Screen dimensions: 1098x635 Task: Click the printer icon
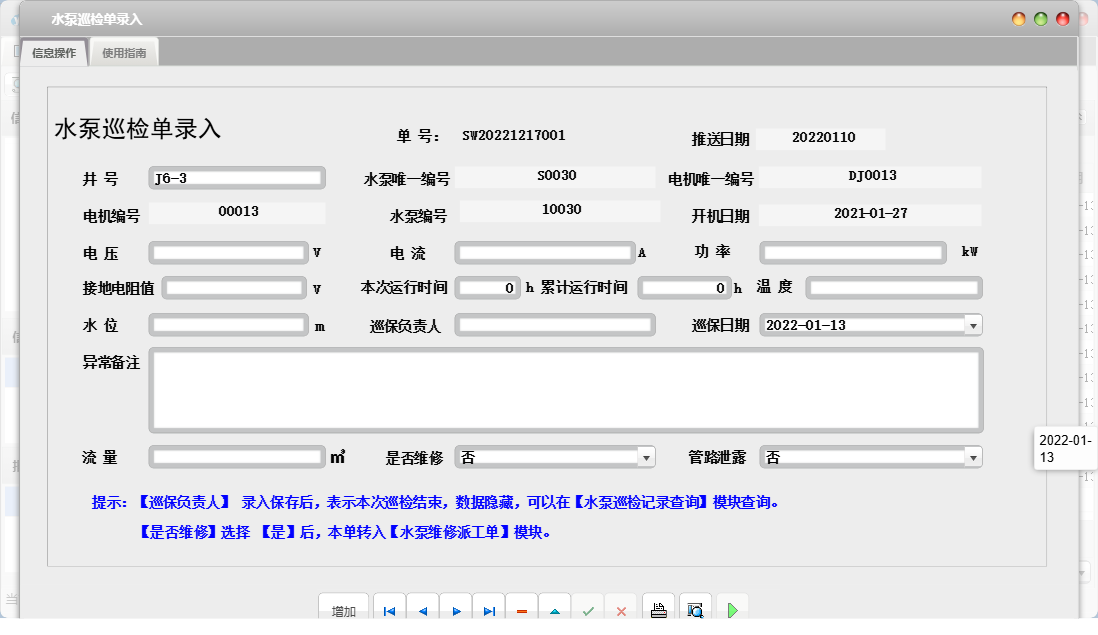point(659,610)
